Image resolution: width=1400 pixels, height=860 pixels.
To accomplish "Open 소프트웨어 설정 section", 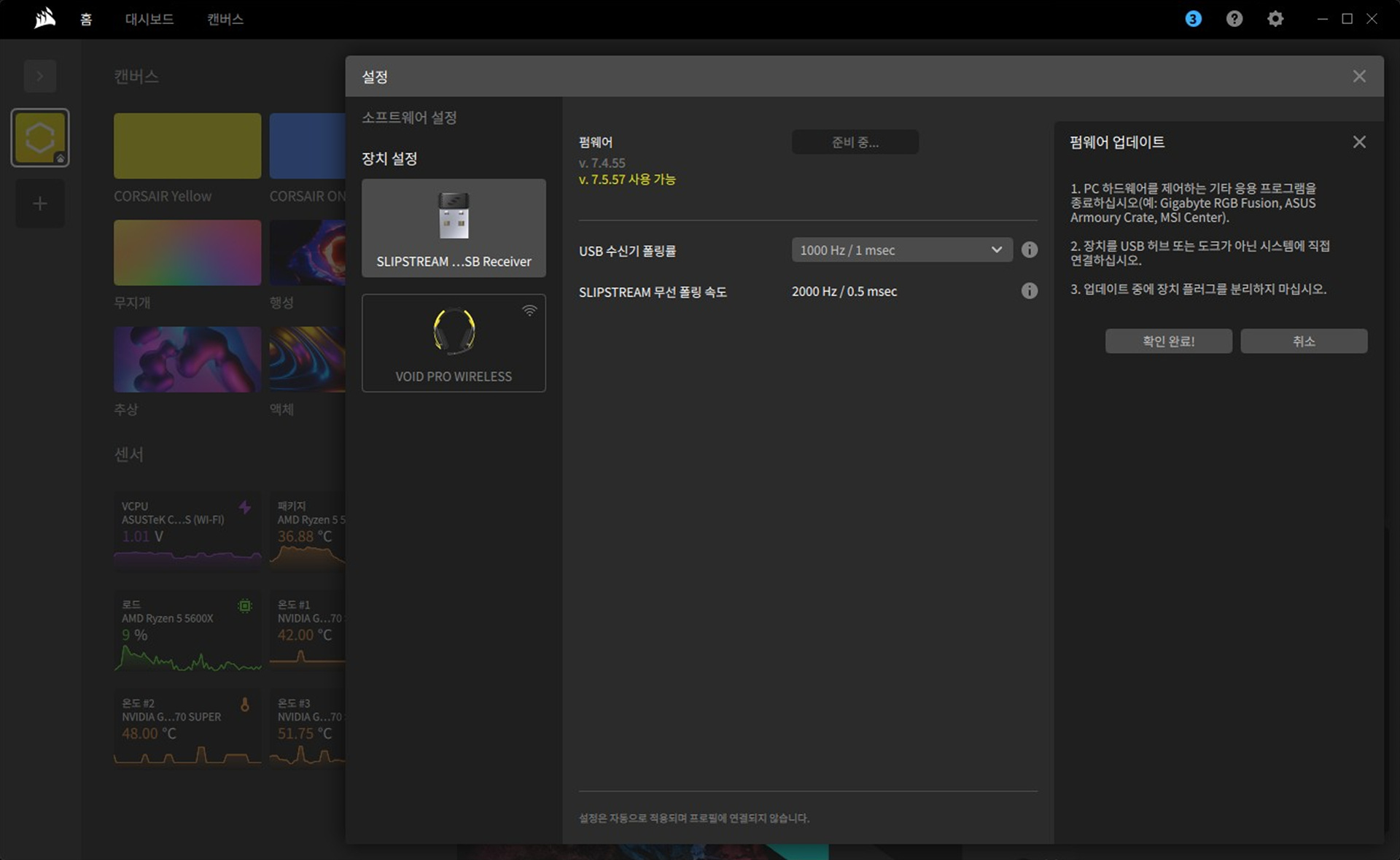I will (x=409, y=117).
